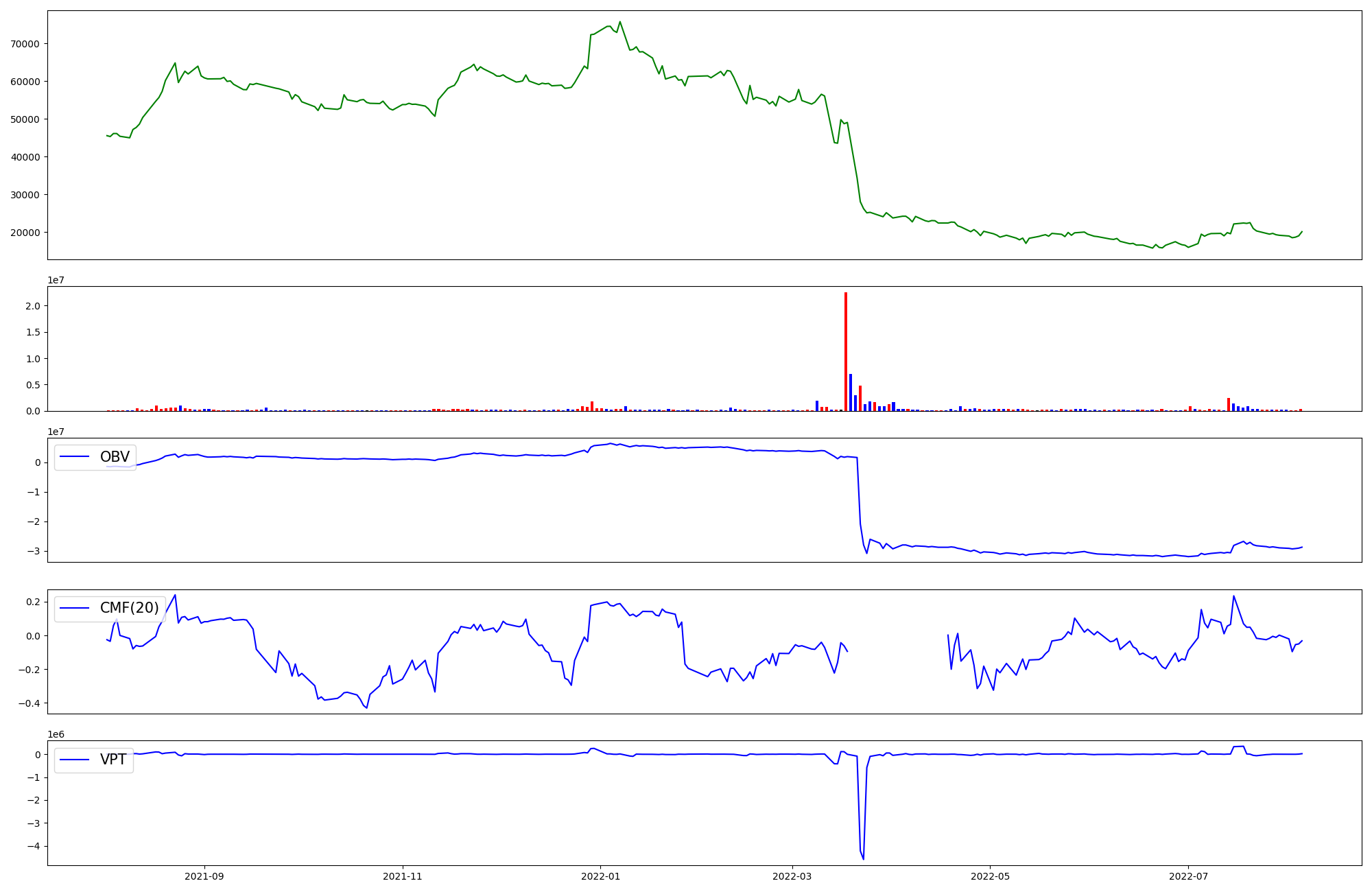Click the highest peak of the green price line

(619, 22)
